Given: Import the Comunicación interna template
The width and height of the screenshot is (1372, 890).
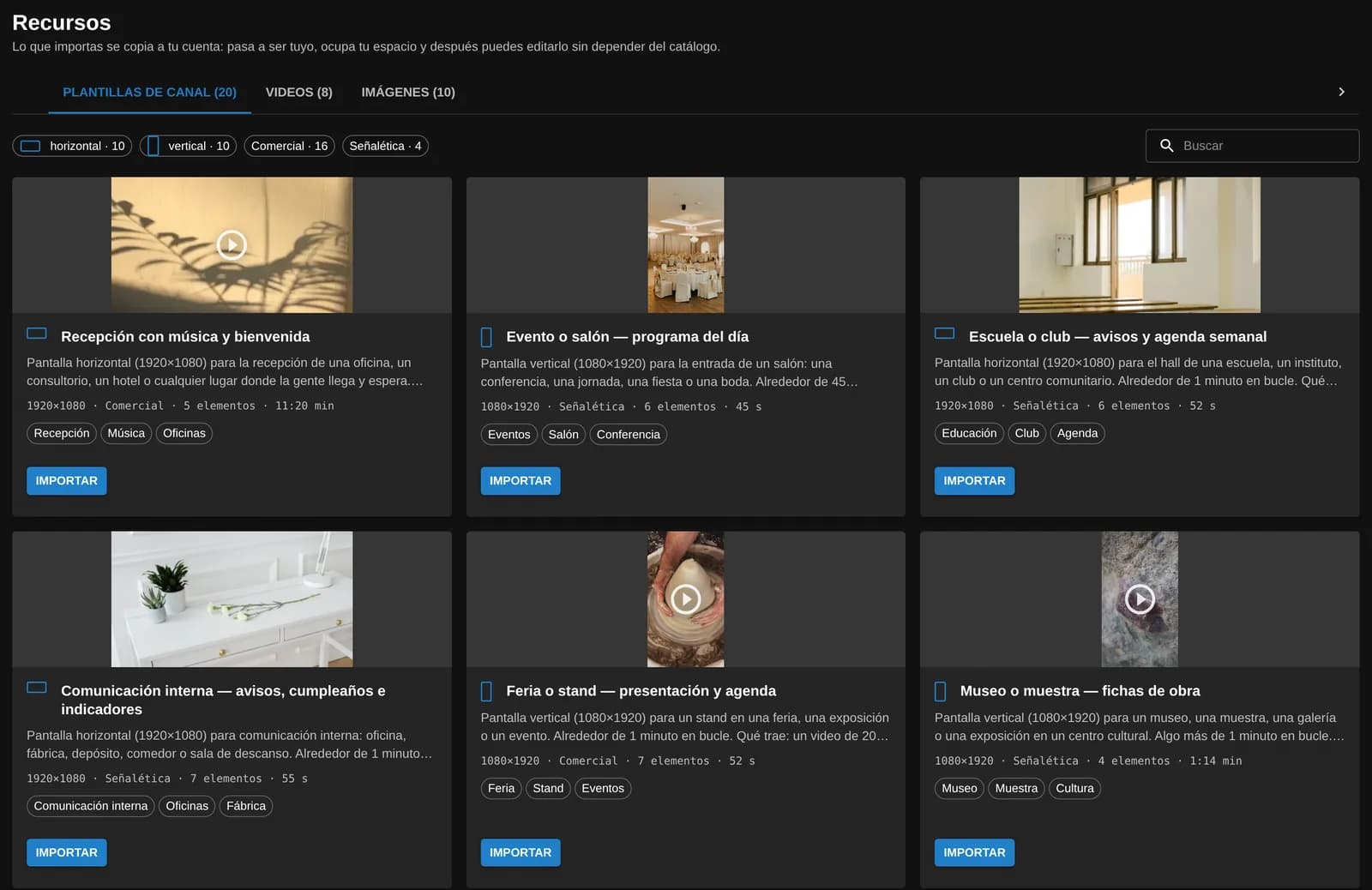Looking at the screenshot, I should pyautogui.click(x=67, y=852).
